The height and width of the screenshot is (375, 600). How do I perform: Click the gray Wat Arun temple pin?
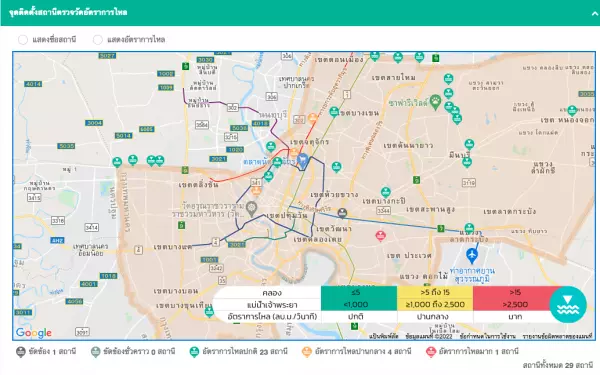coord(251,209)
